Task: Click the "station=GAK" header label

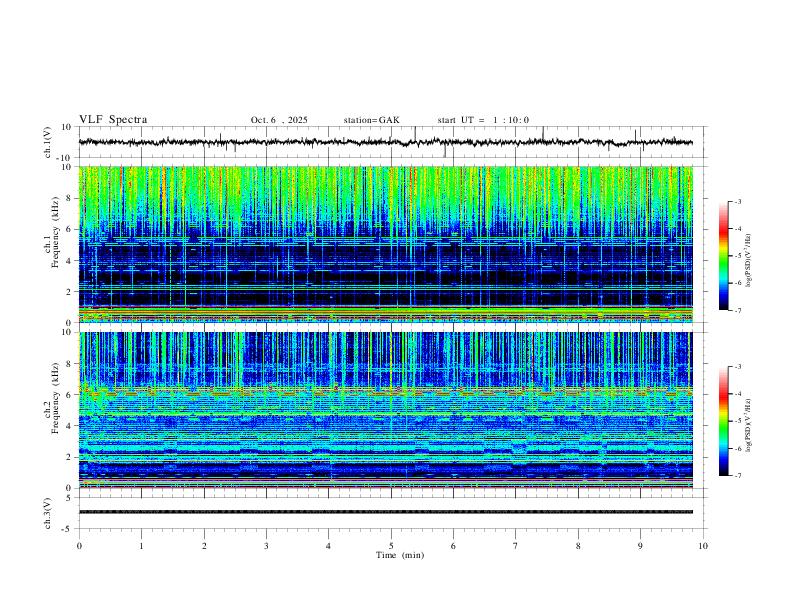Action: point(371,120)
